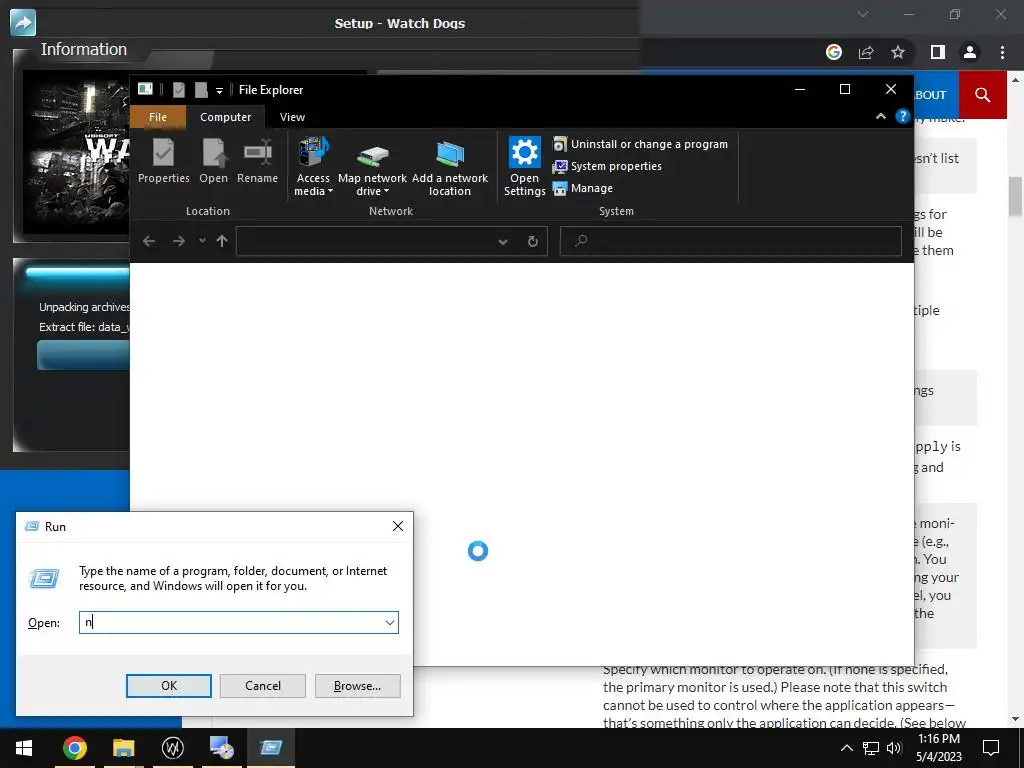
Task: Go forward in File Explorer navigation
Action: 178,241
